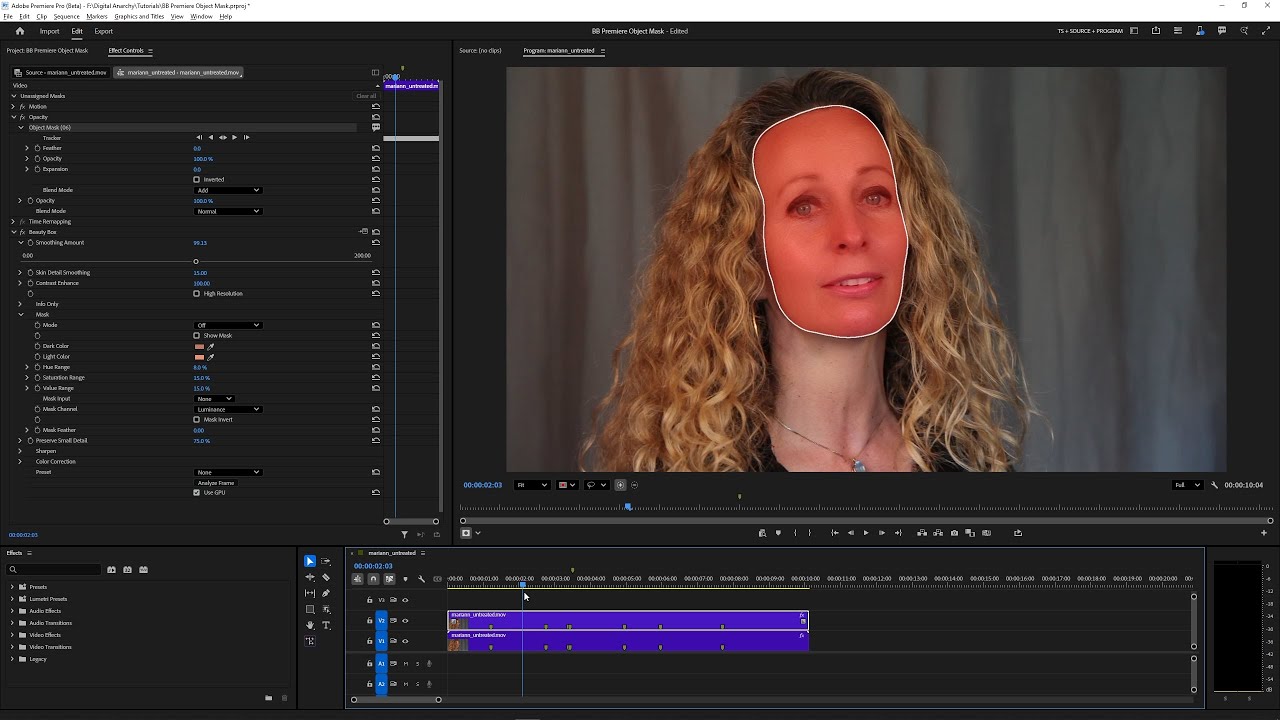Toggle V1 track output eye
This screenshot has height=720, width=1280.
pyautogui.click(x=405, y=641)
